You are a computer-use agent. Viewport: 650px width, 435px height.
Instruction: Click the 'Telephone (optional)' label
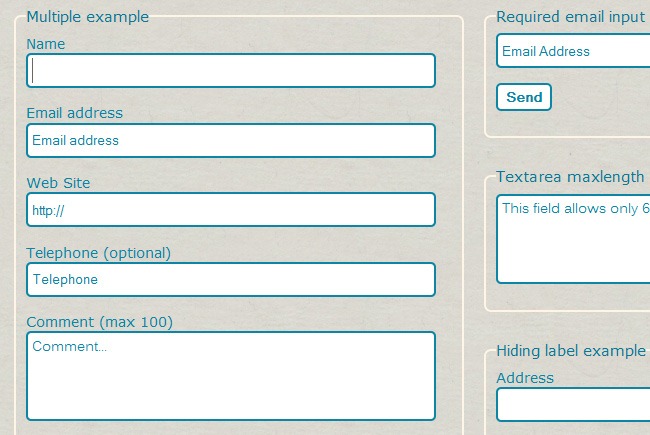[x=99, y=253]
